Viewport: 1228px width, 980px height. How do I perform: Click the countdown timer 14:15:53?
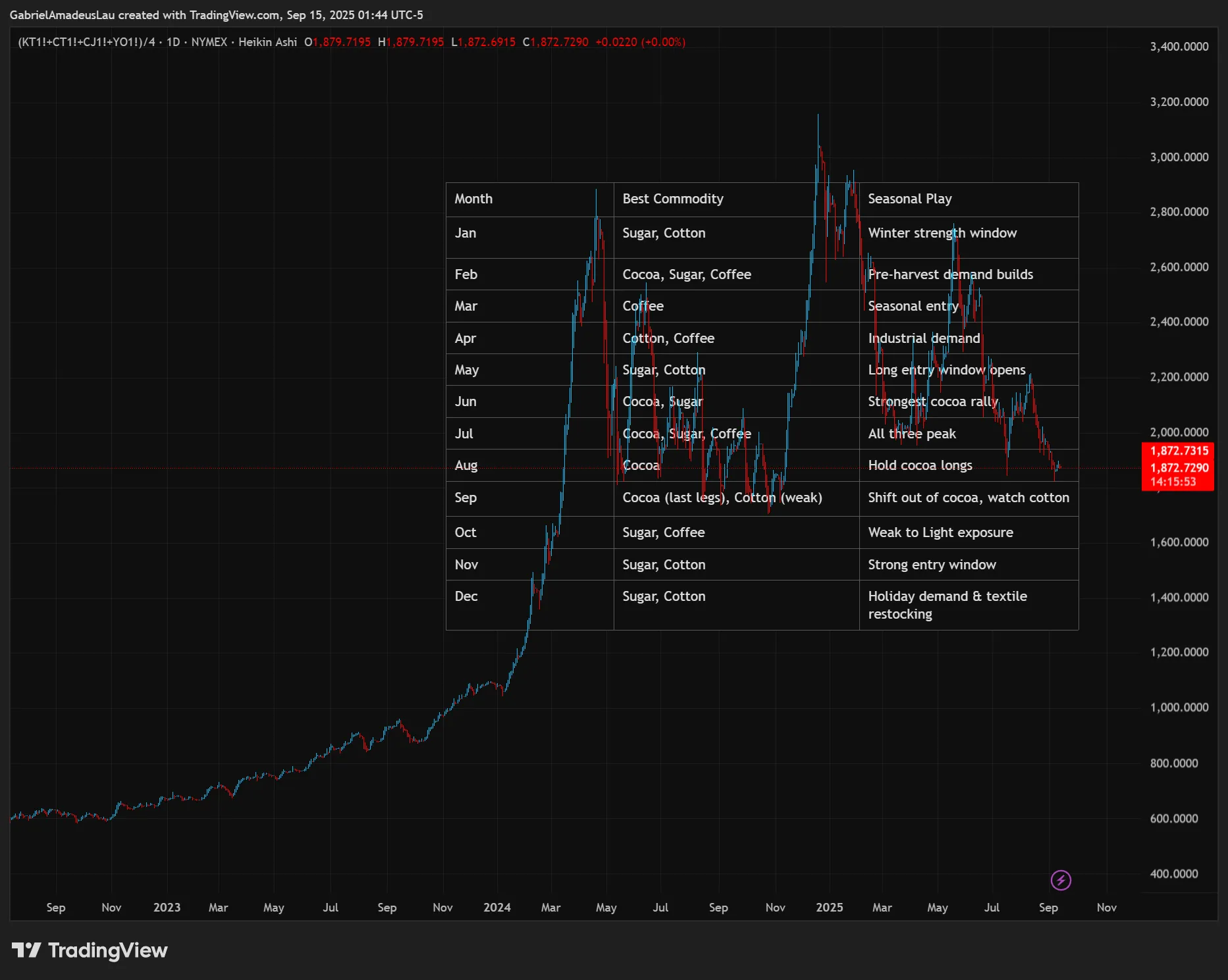(x=1173, y=482)
